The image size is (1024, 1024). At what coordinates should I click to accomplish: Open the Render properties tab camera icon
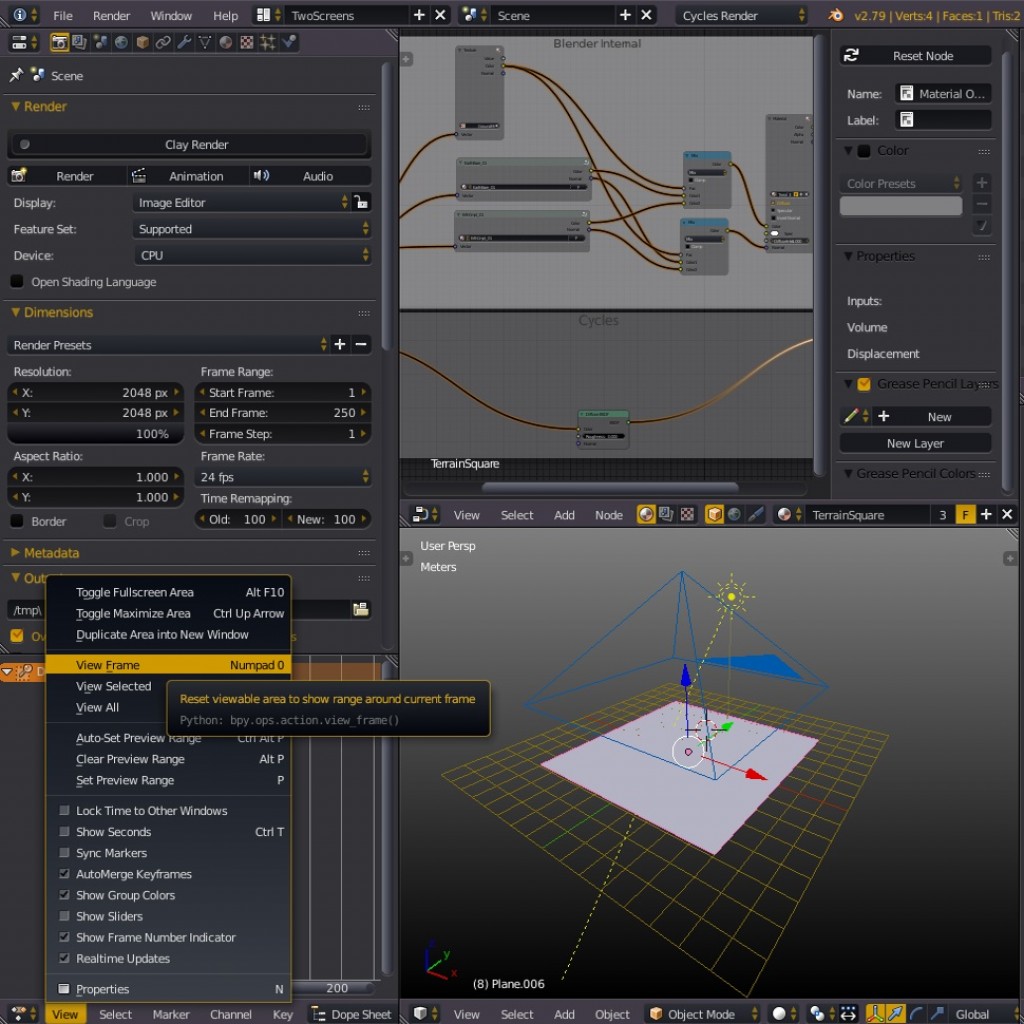(x=60, y=42)
